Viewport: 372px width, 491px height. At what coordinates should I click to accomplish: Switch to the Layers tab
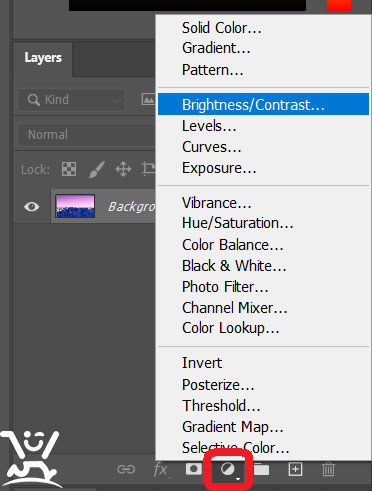click(x=43, y=58)
